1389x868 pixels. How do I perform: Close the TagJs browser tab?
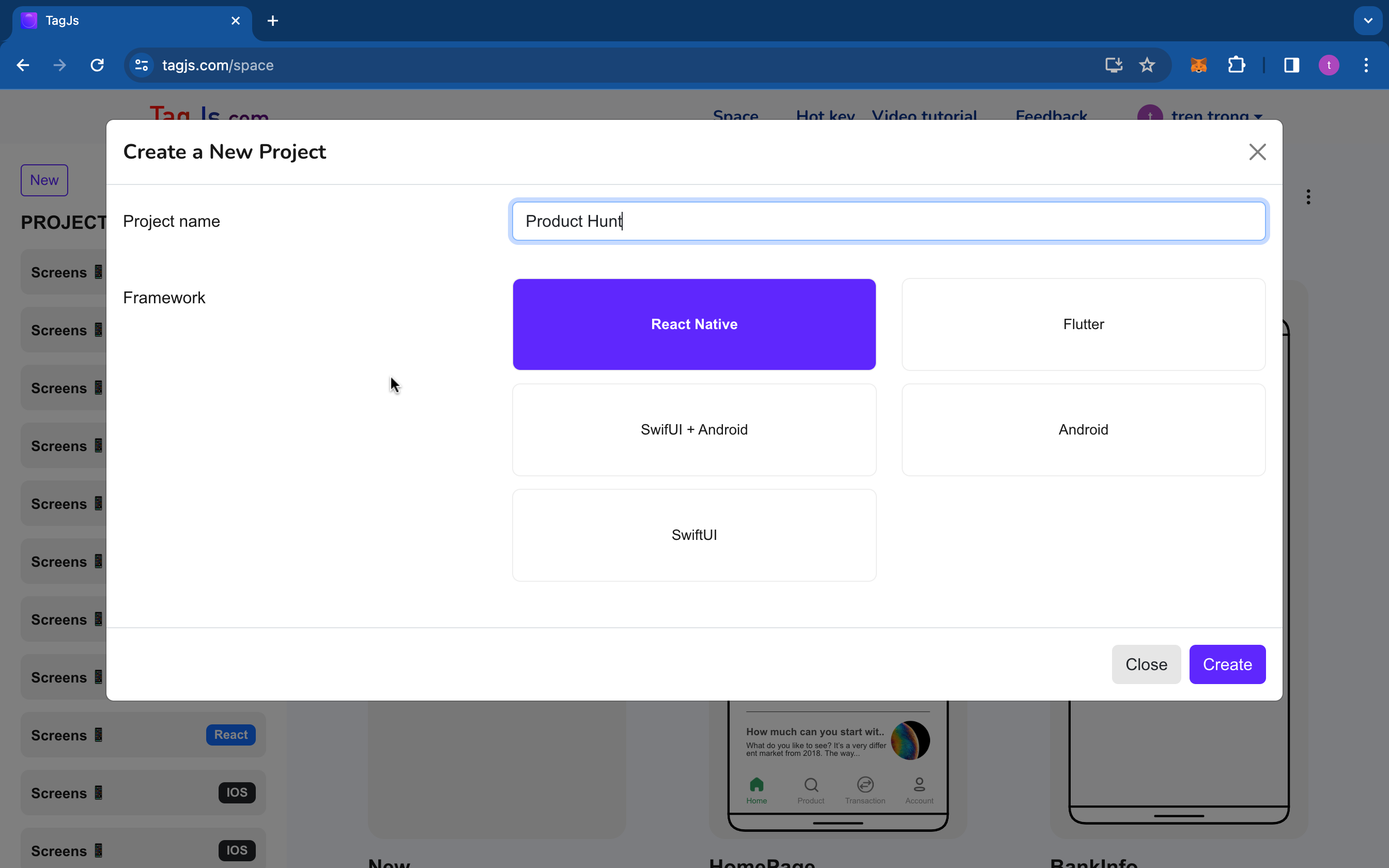(x=235, y=21)
